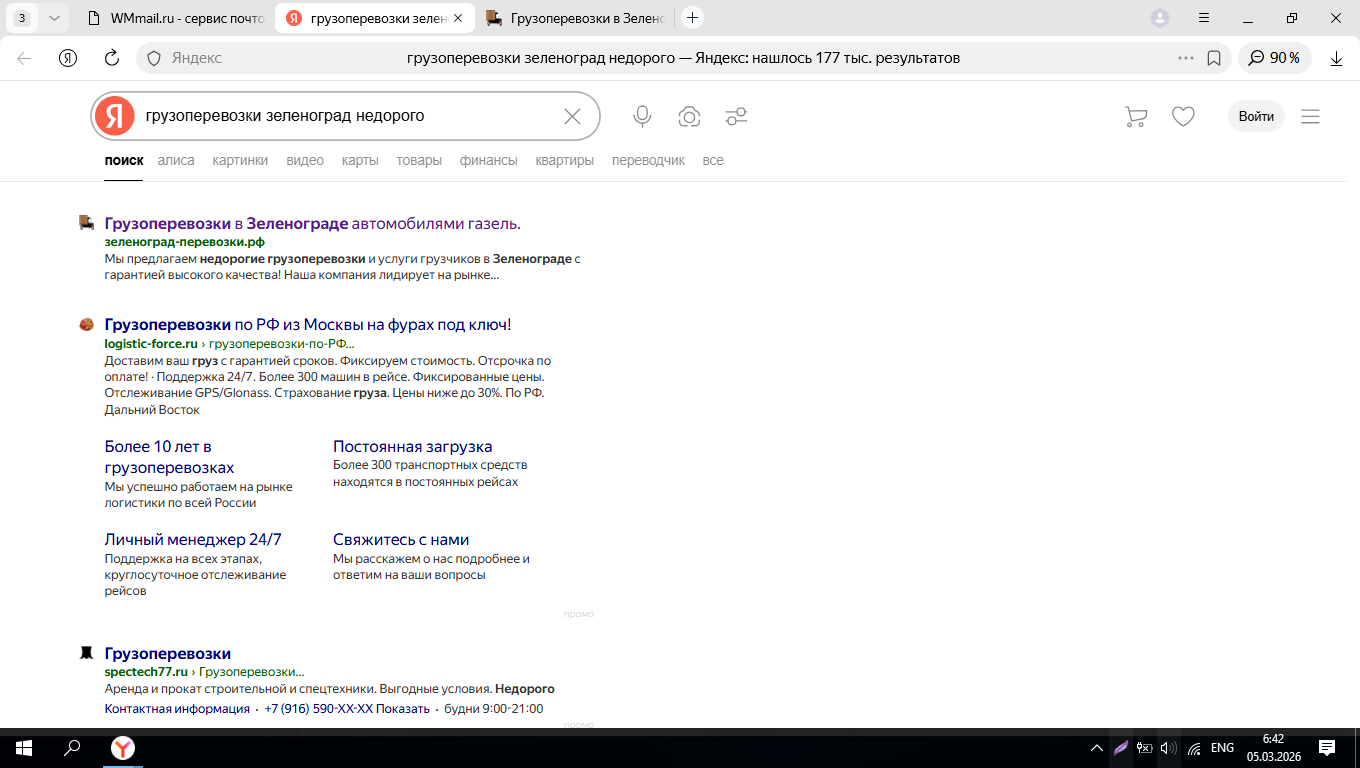Switch to the алиса tab
1360x768 pixels.
pyautogui.click(x=176, y=160)
